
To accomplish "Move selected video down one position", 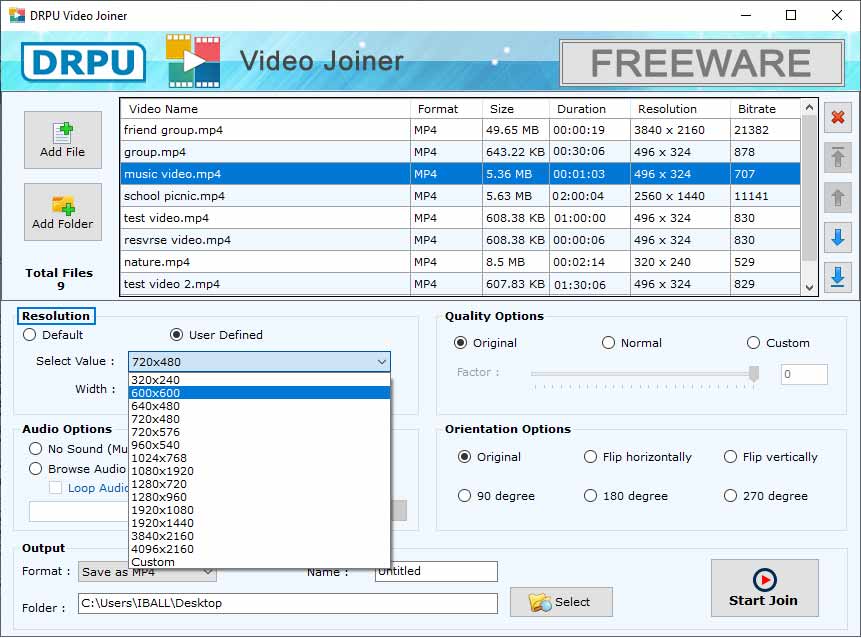I will pos(837,238).
